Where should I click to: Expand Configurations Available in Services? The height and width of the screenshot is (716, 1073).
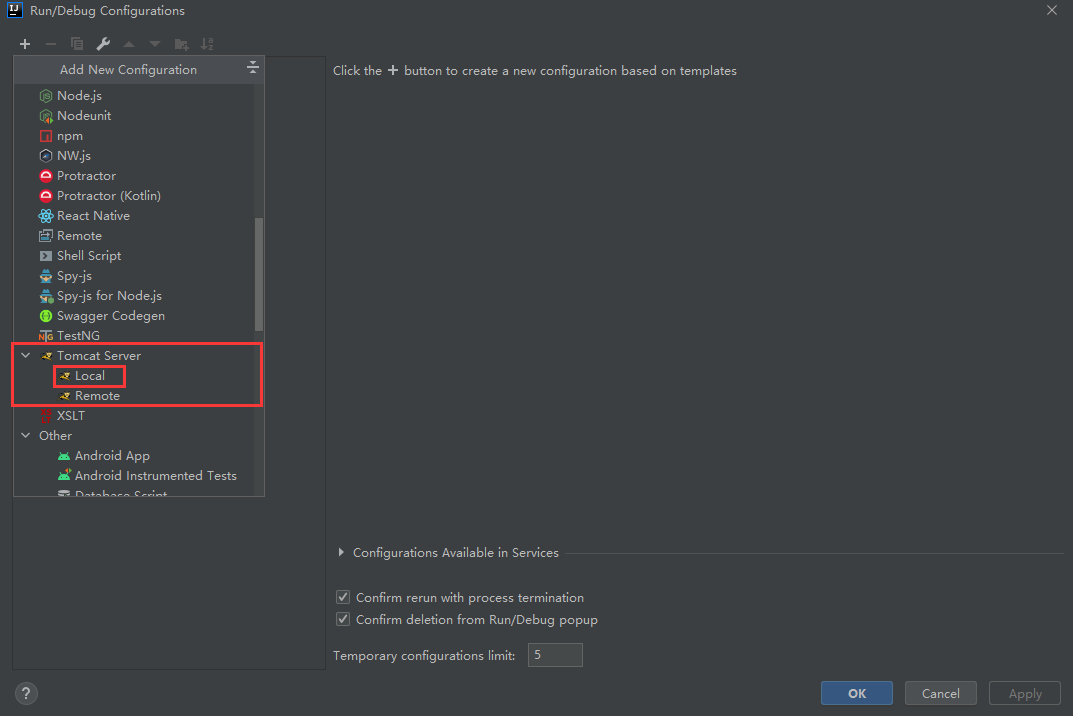click(x=341, y=552)
